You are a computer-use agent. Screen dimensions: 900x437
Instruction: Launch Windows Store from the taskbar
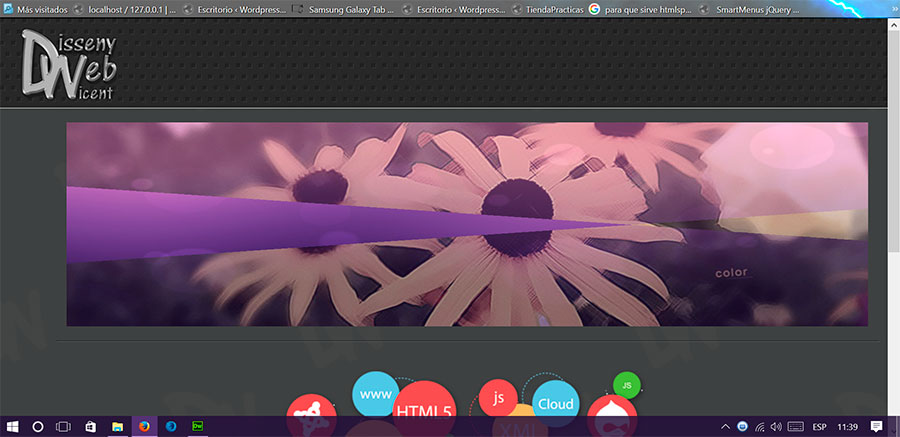pyautogui.click(x=90, y=426)
